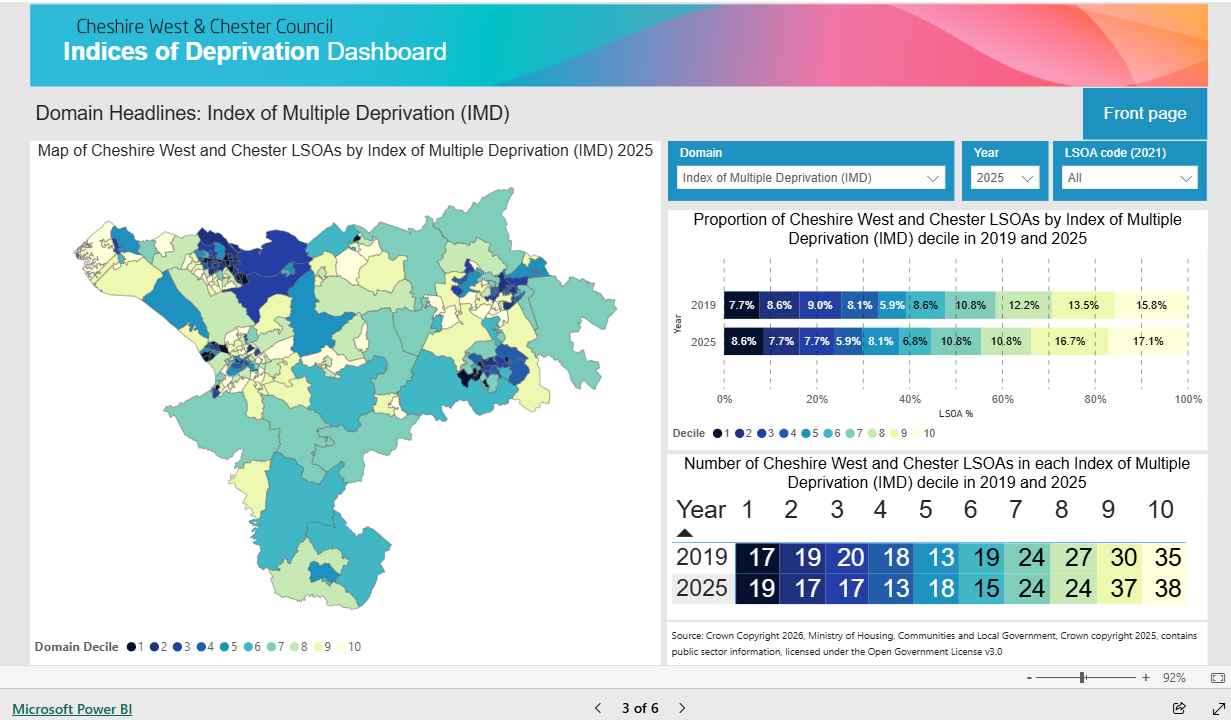Click the 2019 bar segment showing 9.0%
This screenshot has width=1231, height=720.
click(x=821, y=305)
